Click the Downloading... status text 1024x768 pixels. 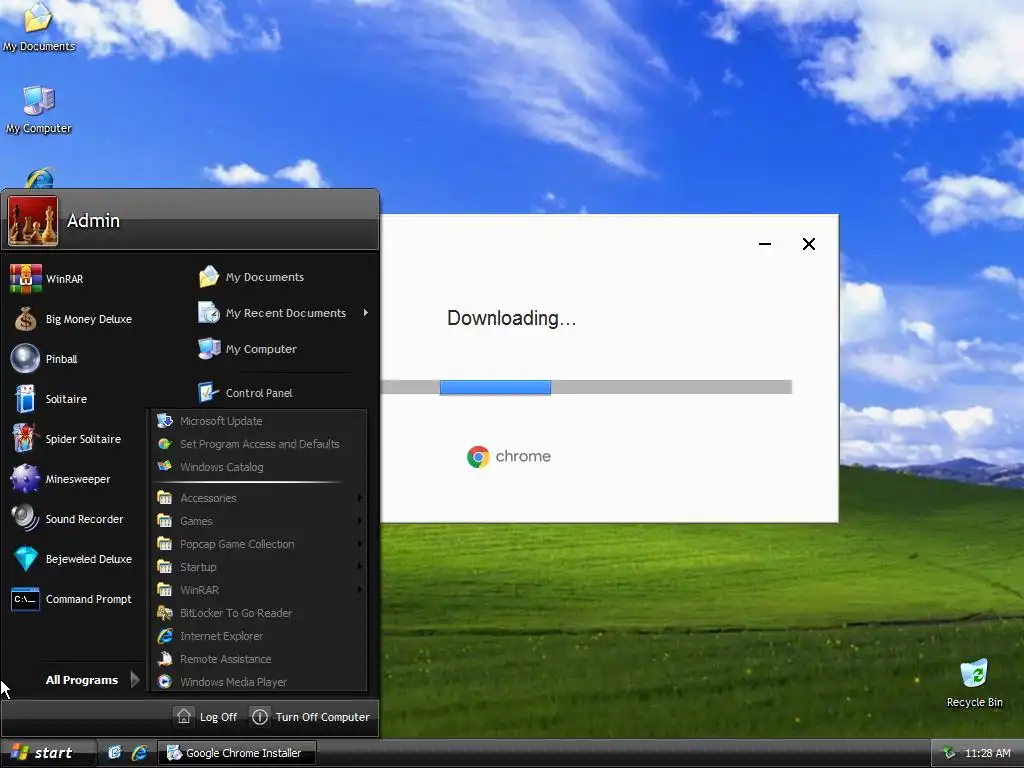click(511, 318)
